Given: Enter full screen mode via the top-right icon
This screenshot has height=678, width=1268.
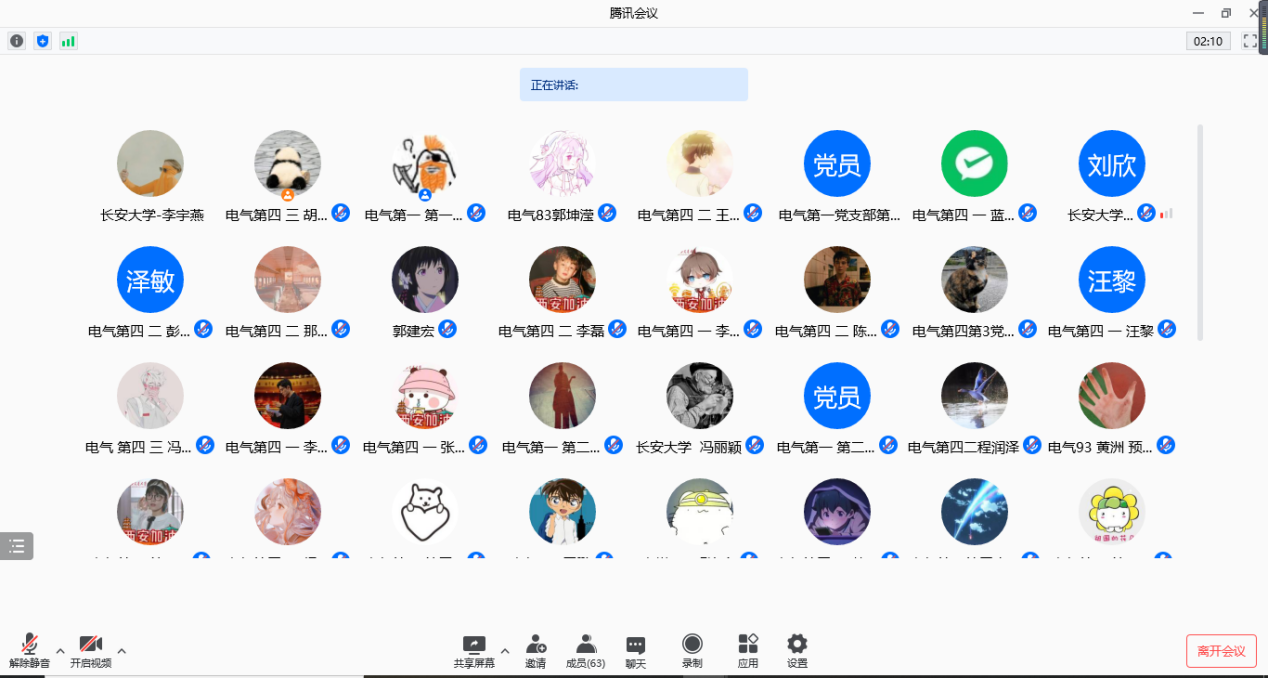Looking at the screenshot, I should [1250, 41].
